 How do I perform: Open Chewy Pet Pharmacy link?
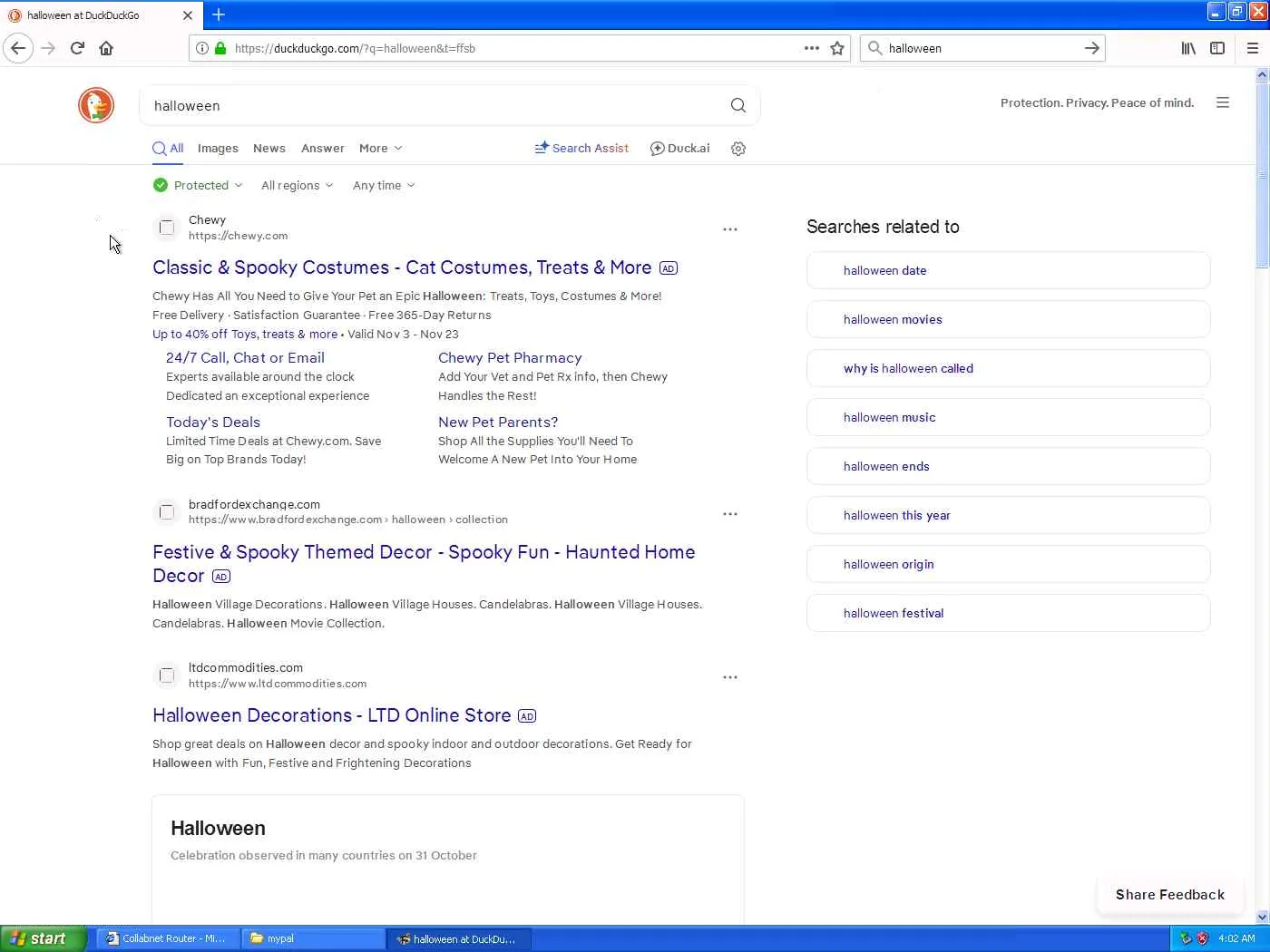pyautogui.click(x=510, y=358)
